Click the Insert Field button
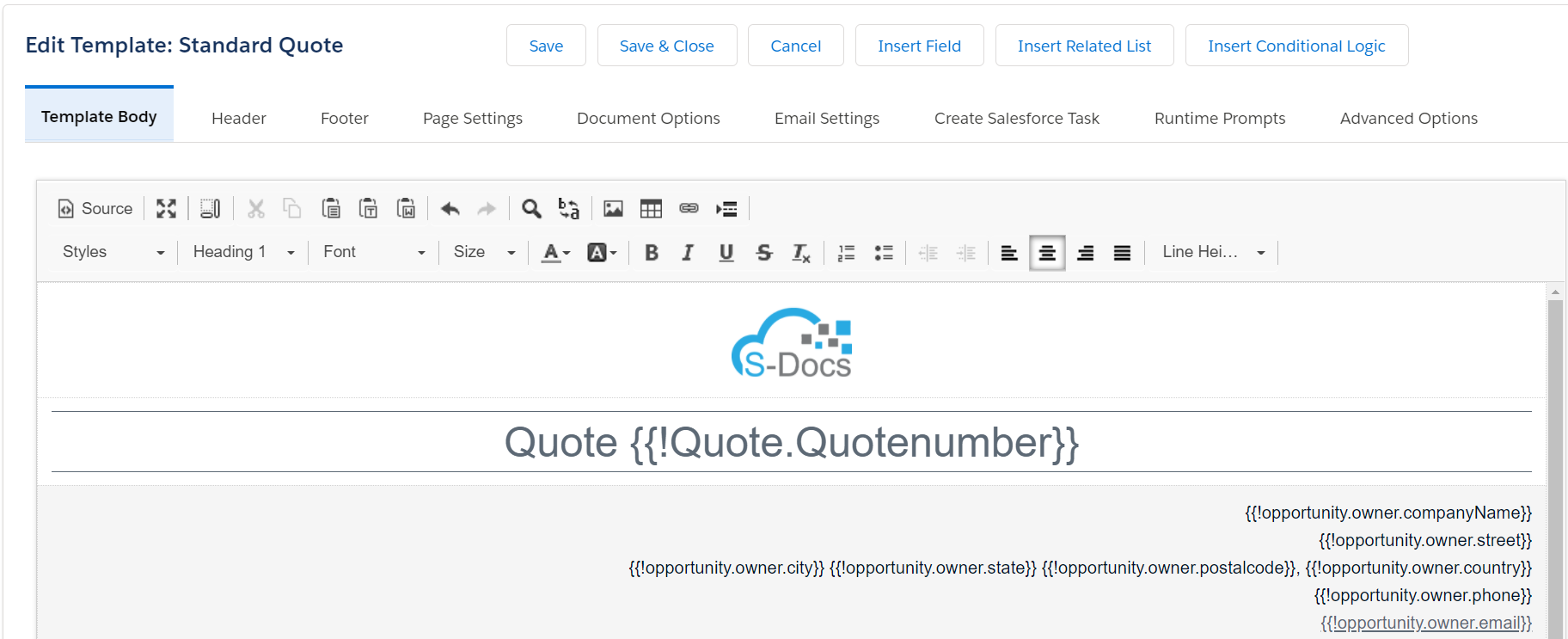The width and height of the screenshot is (1568, 639). click(x=920, y=46)
